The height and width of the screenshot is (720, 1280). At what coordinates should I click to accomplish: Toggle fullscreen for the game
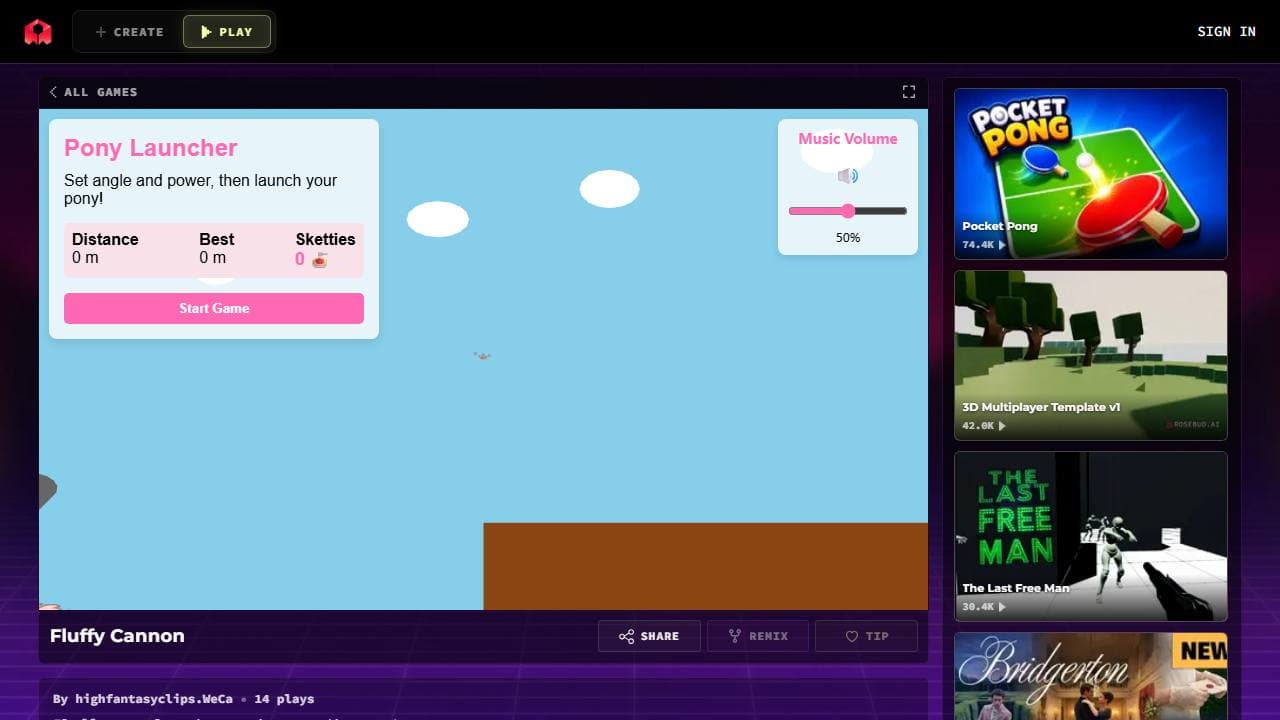click(x=908, y=92)
